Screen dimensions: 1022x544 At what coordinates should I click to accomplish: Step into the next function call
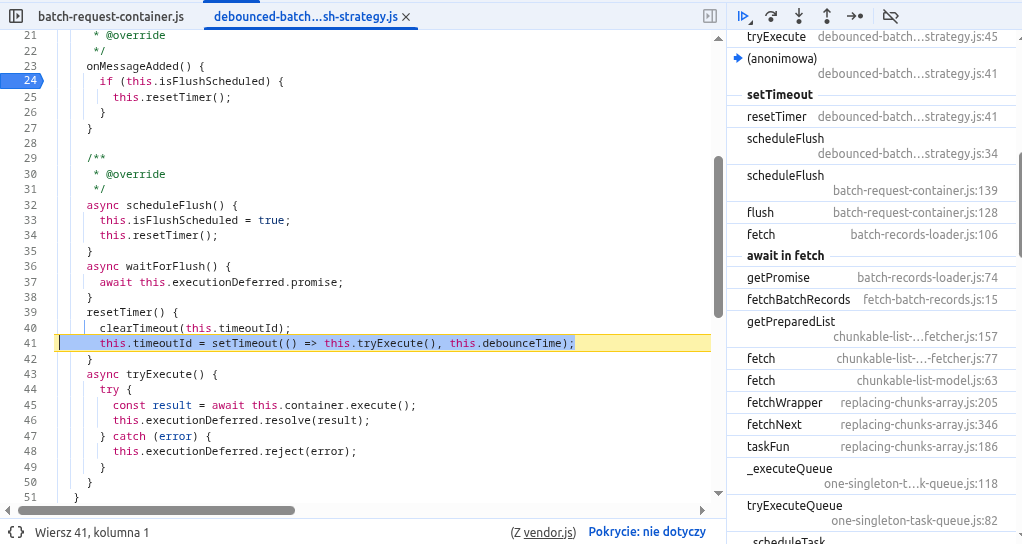pyautogui.click(x=799, y=16)
